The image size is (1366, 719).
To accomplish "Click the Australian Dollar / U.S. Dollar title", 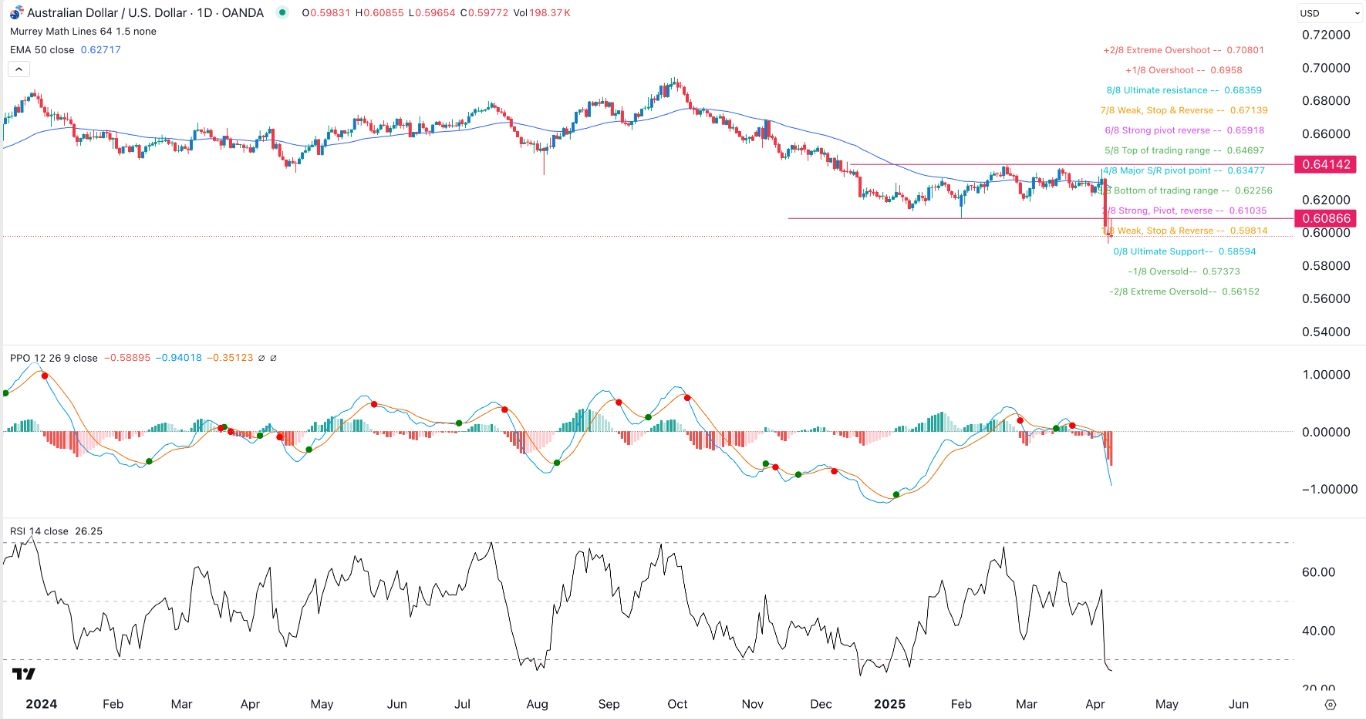I will click(x=102, y=12).
